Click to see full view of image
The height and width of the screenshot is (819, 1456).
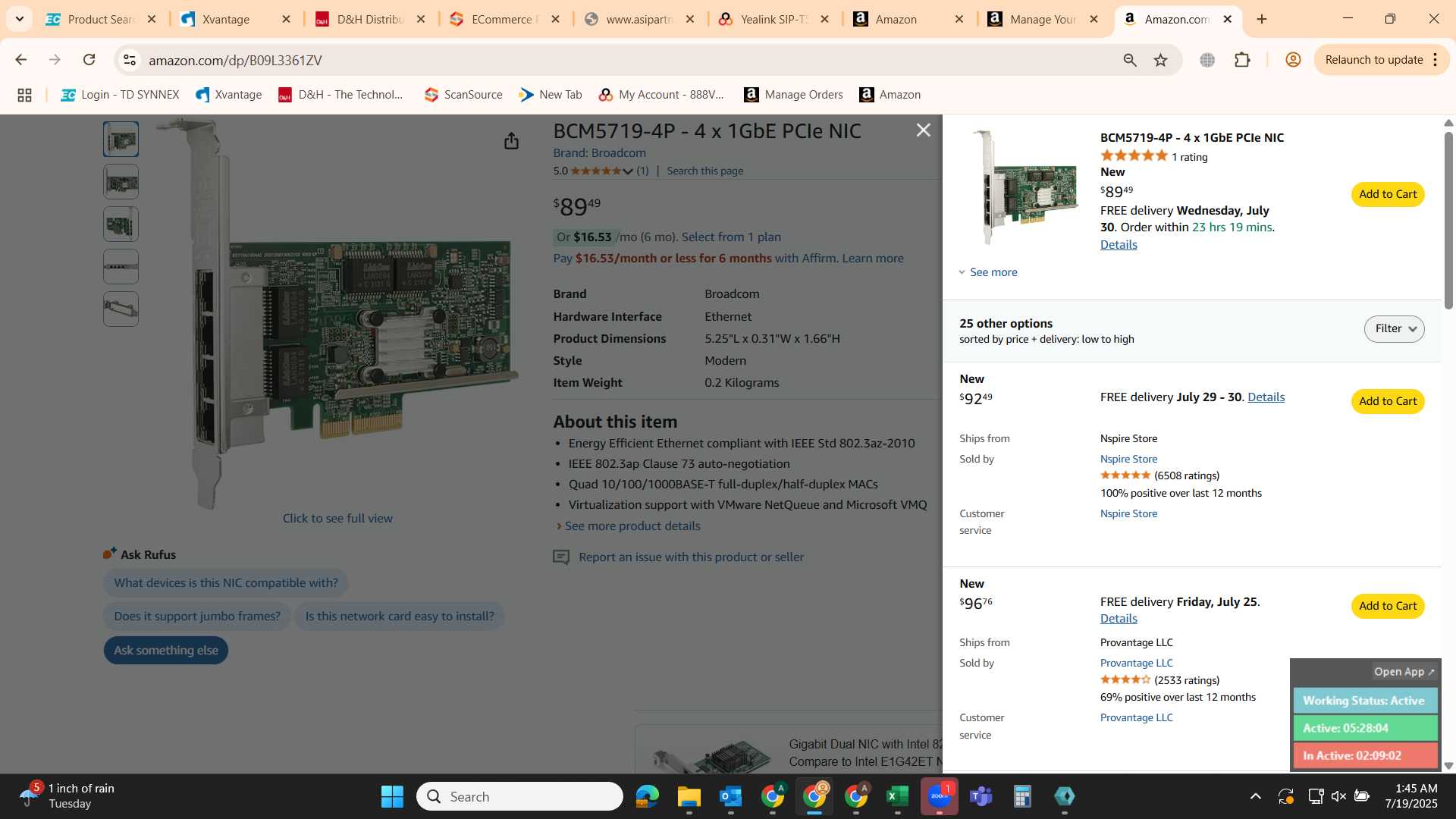[x=337, y=519]
